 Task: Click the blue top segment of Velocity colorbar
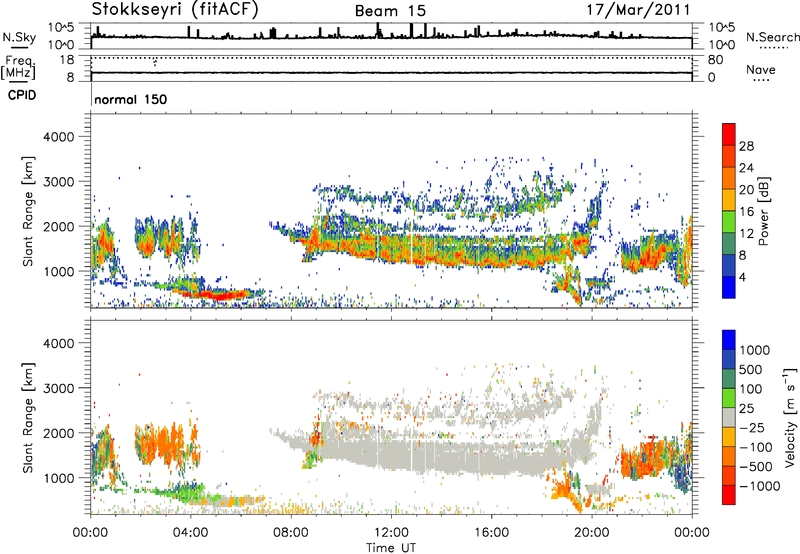pos(729,340)
